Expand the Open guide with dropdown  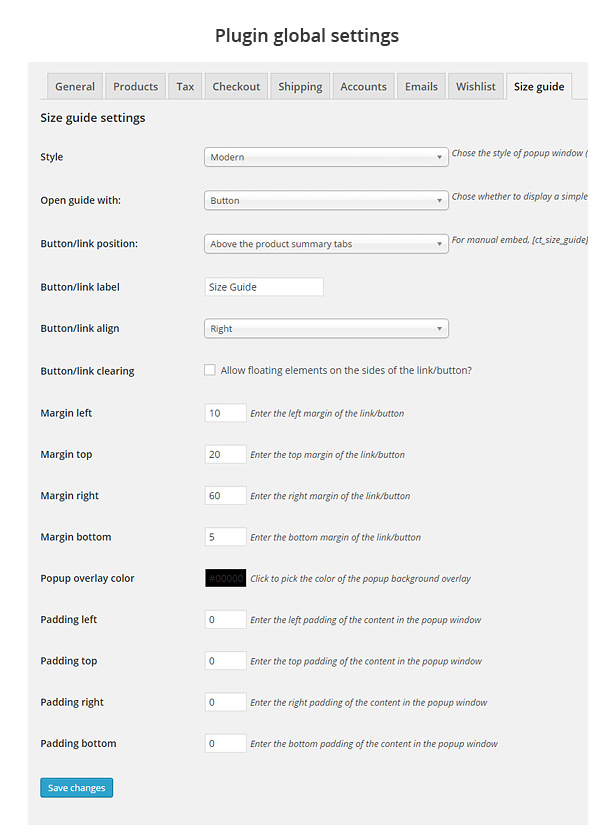click(x=326, y=201)
